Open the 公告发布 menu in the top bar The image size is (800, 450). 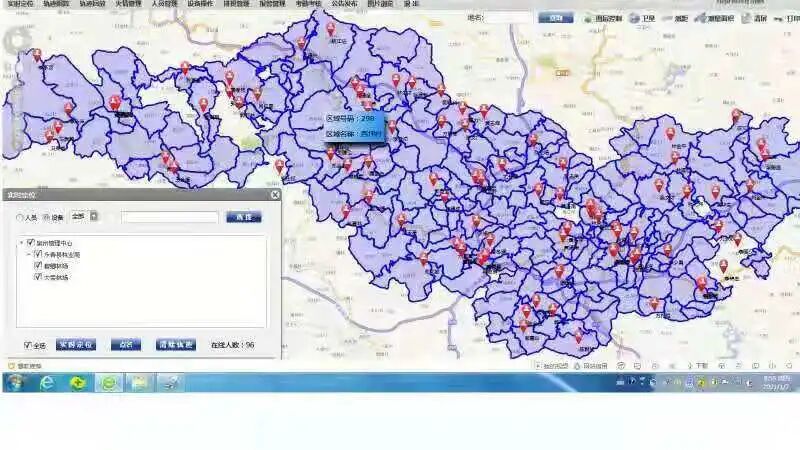[344, 4]
